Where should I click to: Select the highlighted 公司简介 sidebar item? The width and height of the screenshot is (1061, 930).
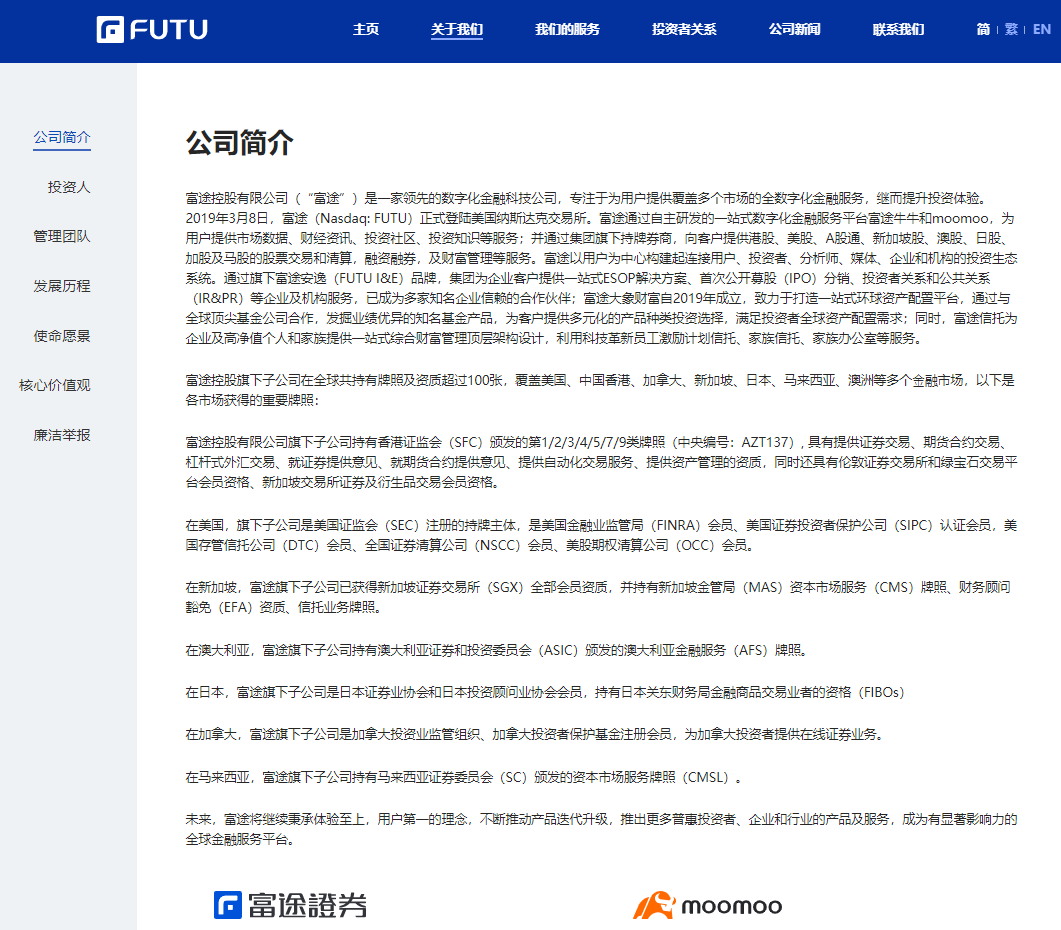[61, 136]
